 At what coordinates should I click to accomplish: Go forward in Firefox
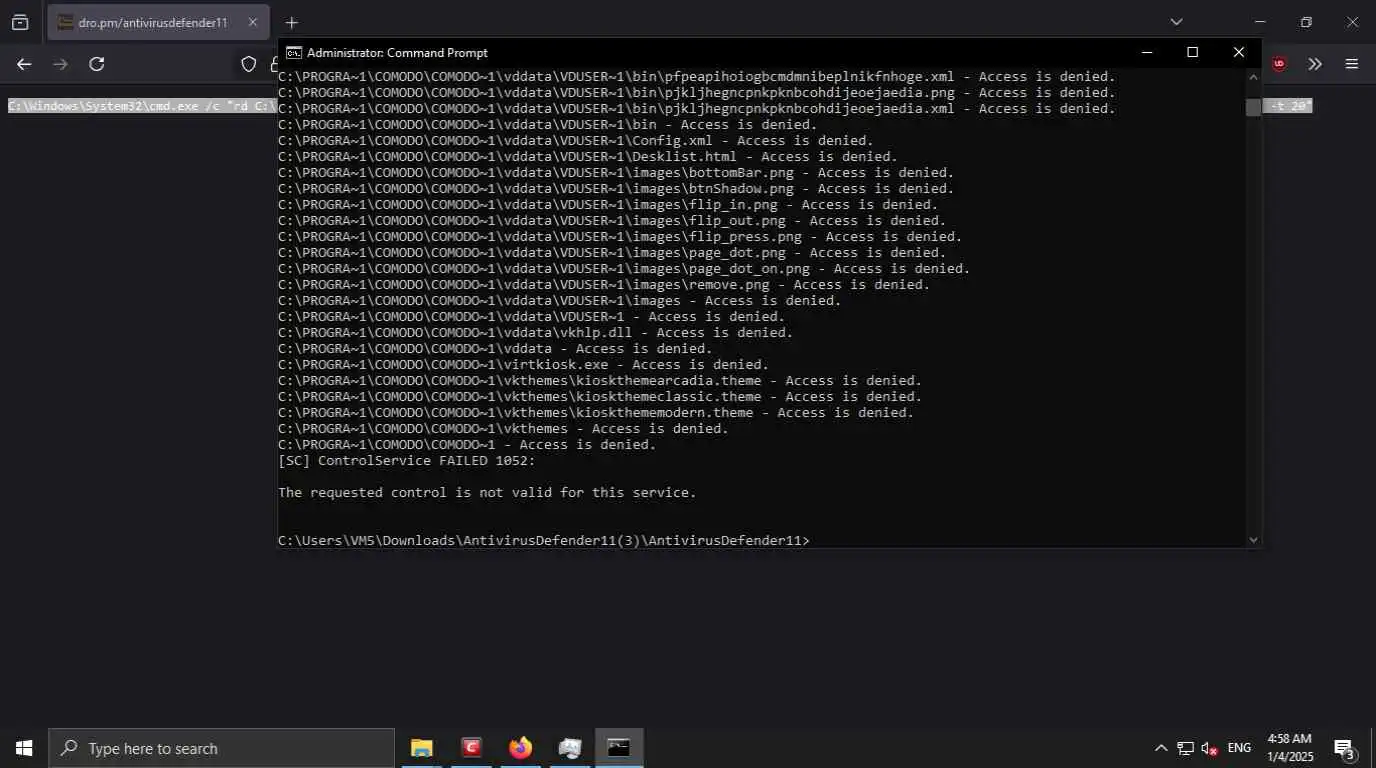pos(60,64)
